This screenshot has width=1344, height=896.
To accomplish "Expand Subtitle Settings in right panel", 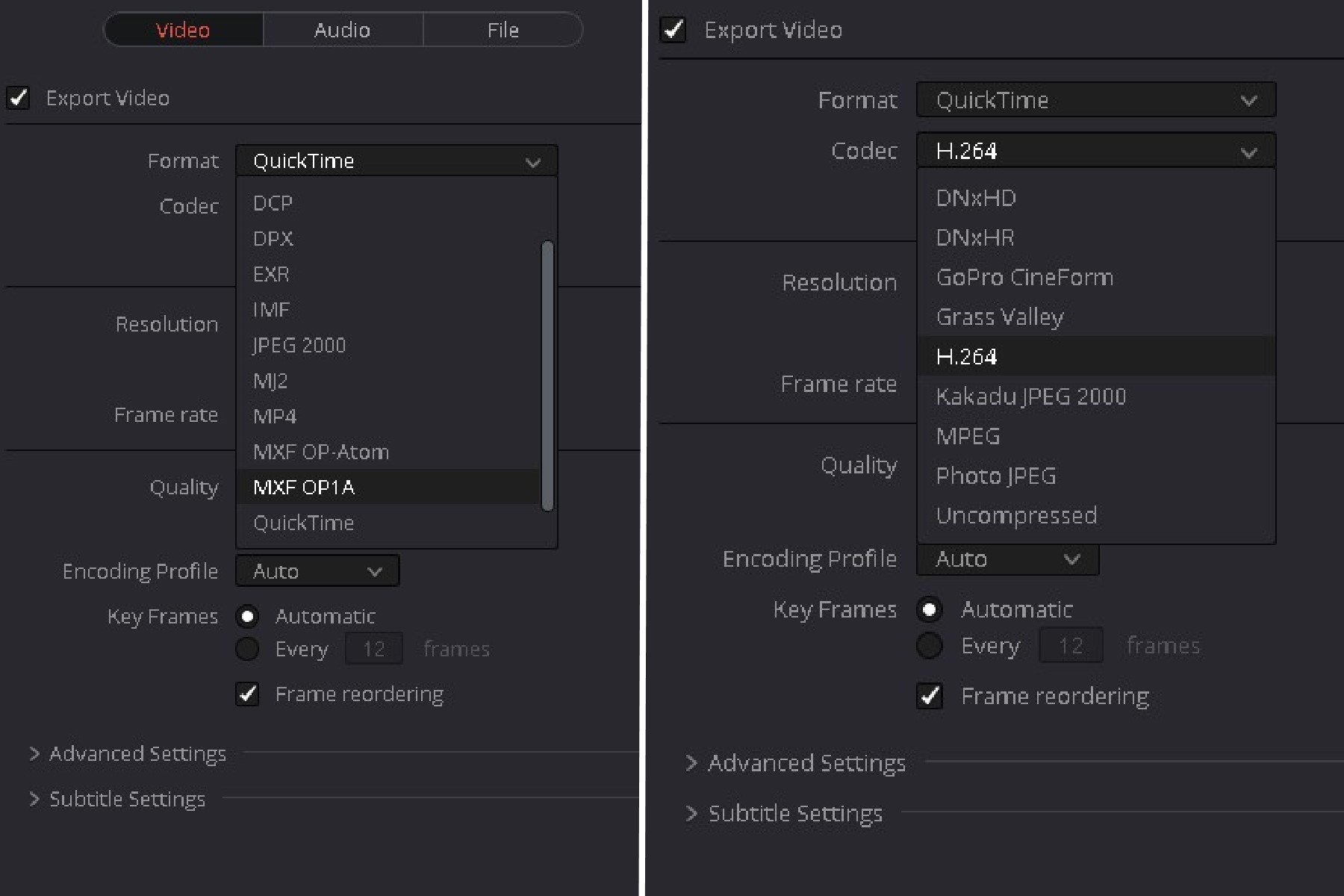I will [691, 813].
